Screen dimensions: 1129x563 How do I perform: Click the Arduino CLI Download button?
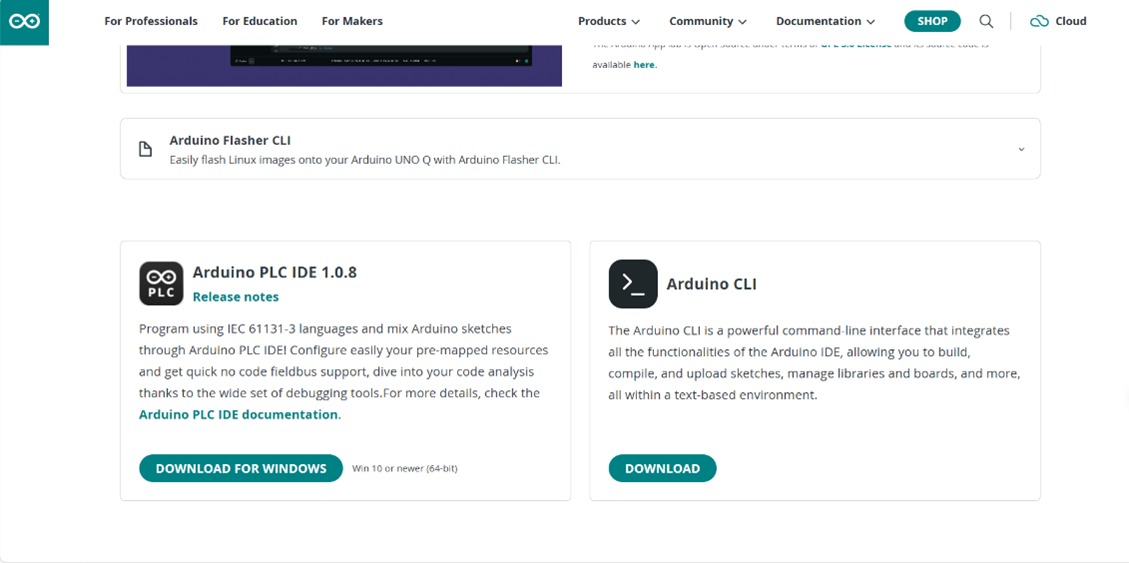click(x=662, y=468)
